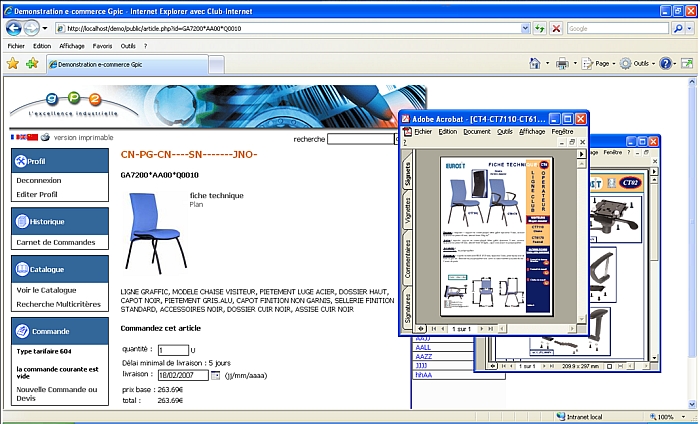Click the Home icon in IE toolbar

535,63
